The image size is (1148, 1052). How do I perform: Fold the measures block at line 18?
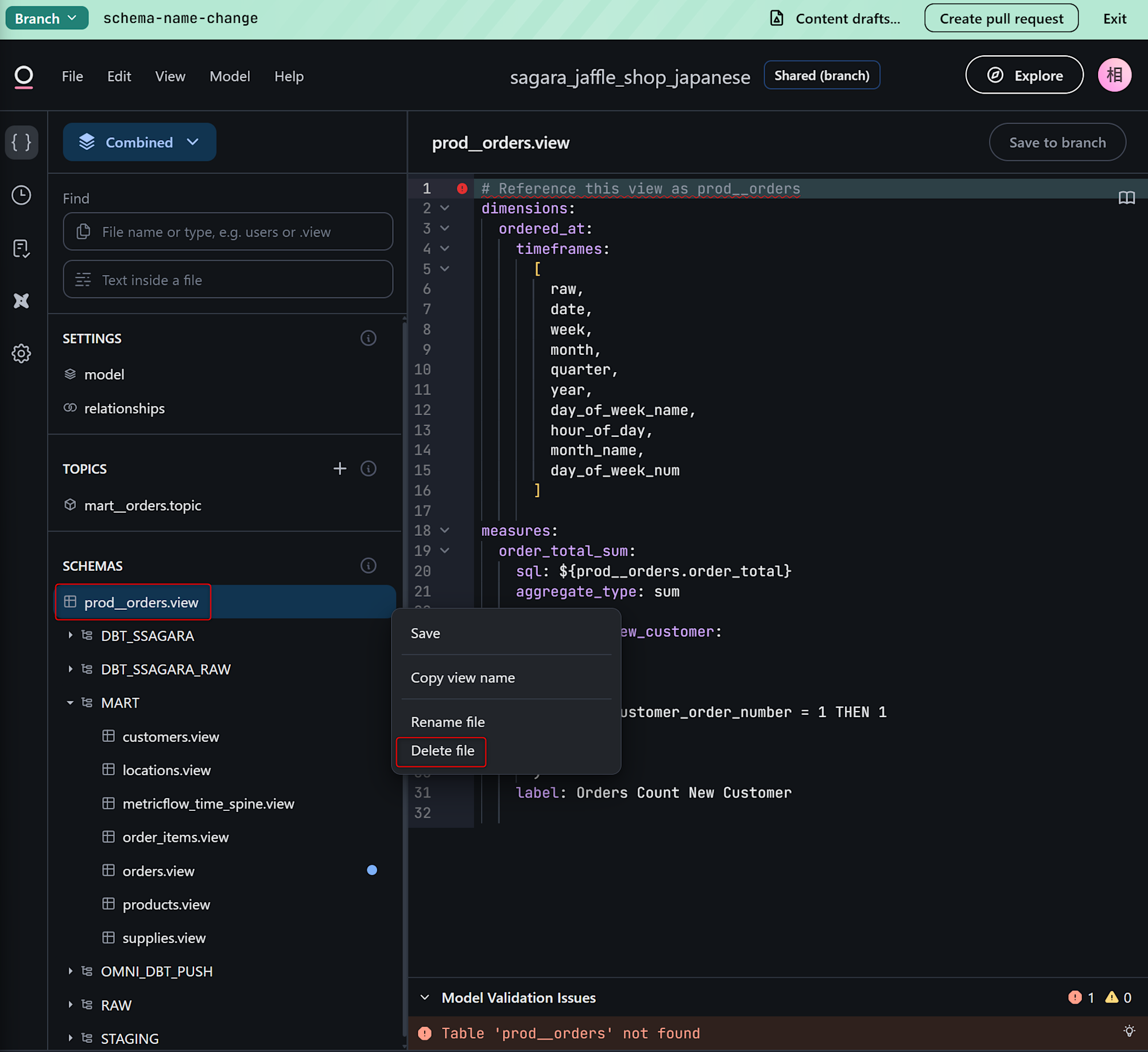pyautogui.click(x=445, y=531)
